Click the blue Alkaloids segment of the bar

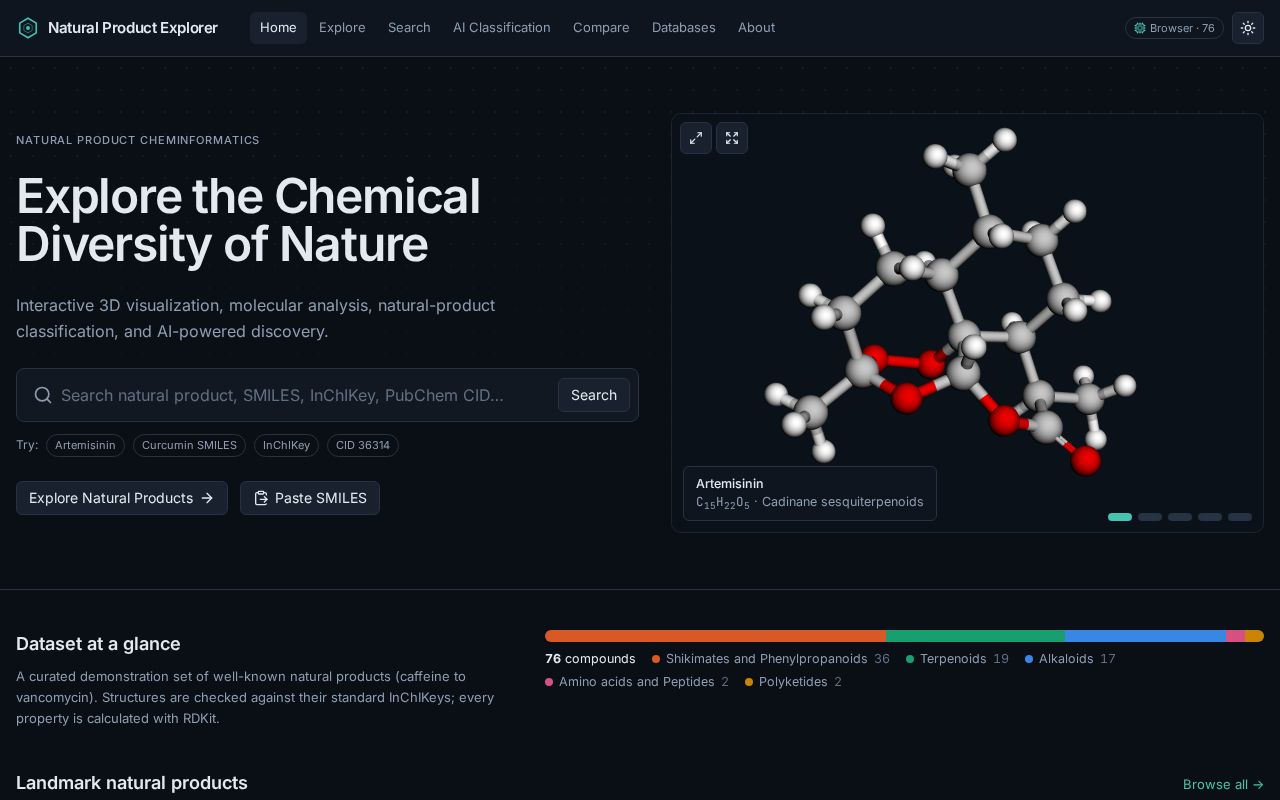tap(1146, 636)
